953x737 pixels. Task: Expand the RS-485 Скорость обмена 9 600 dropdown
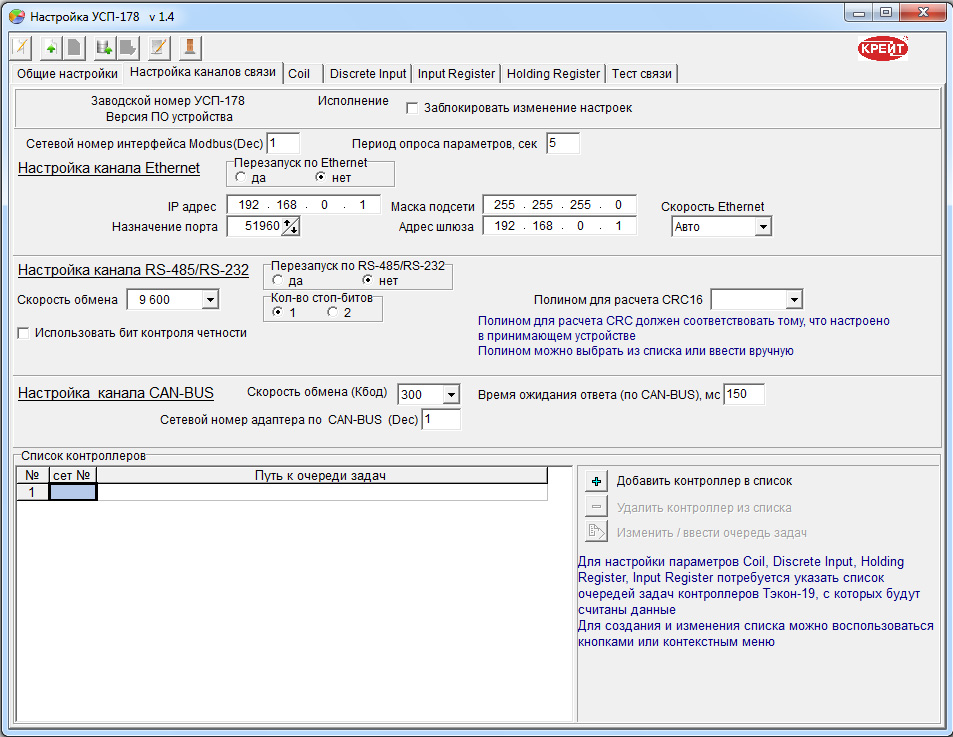point(210,299)
